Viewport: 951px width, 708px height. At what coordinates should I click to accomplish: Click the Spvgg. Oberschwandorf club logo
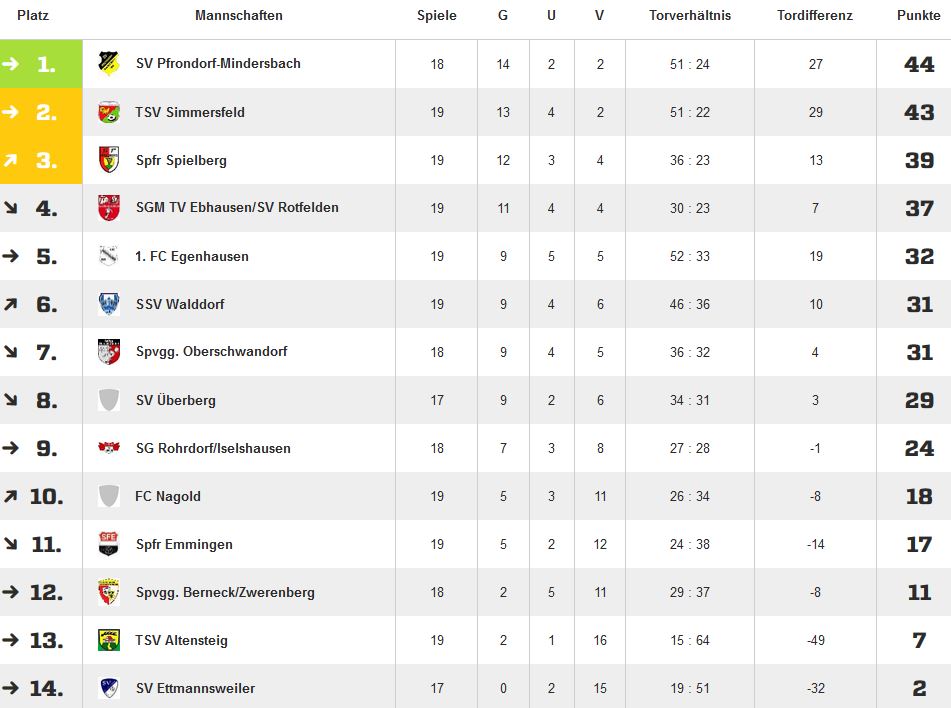click(x=109, y=352)
